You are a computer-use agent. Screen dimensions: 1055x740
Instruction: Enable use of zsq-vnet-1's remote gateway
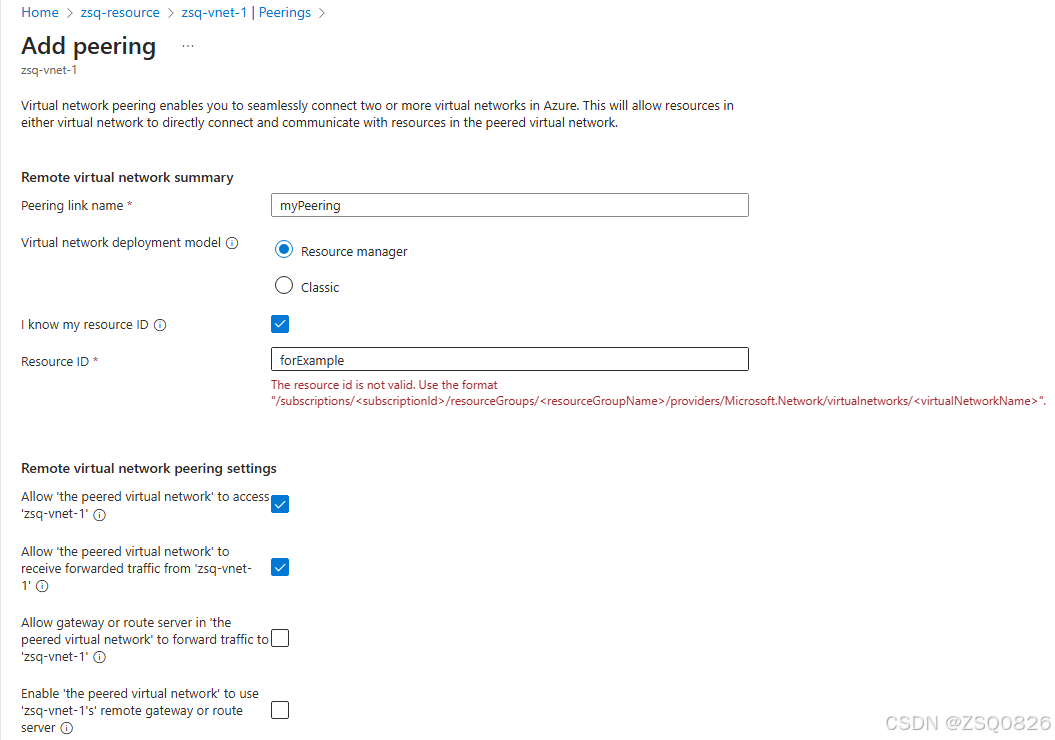coord(280,709)
